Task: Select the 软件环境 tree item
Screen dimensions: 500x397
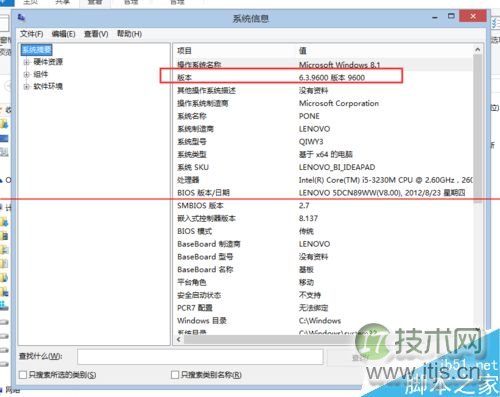Action: click(x=48, y=86)
